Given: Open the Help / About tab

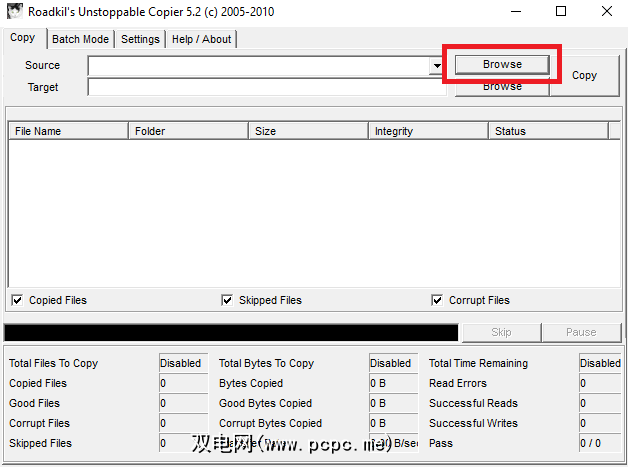Looking at the screenshot, I should [x=201, y=39].
